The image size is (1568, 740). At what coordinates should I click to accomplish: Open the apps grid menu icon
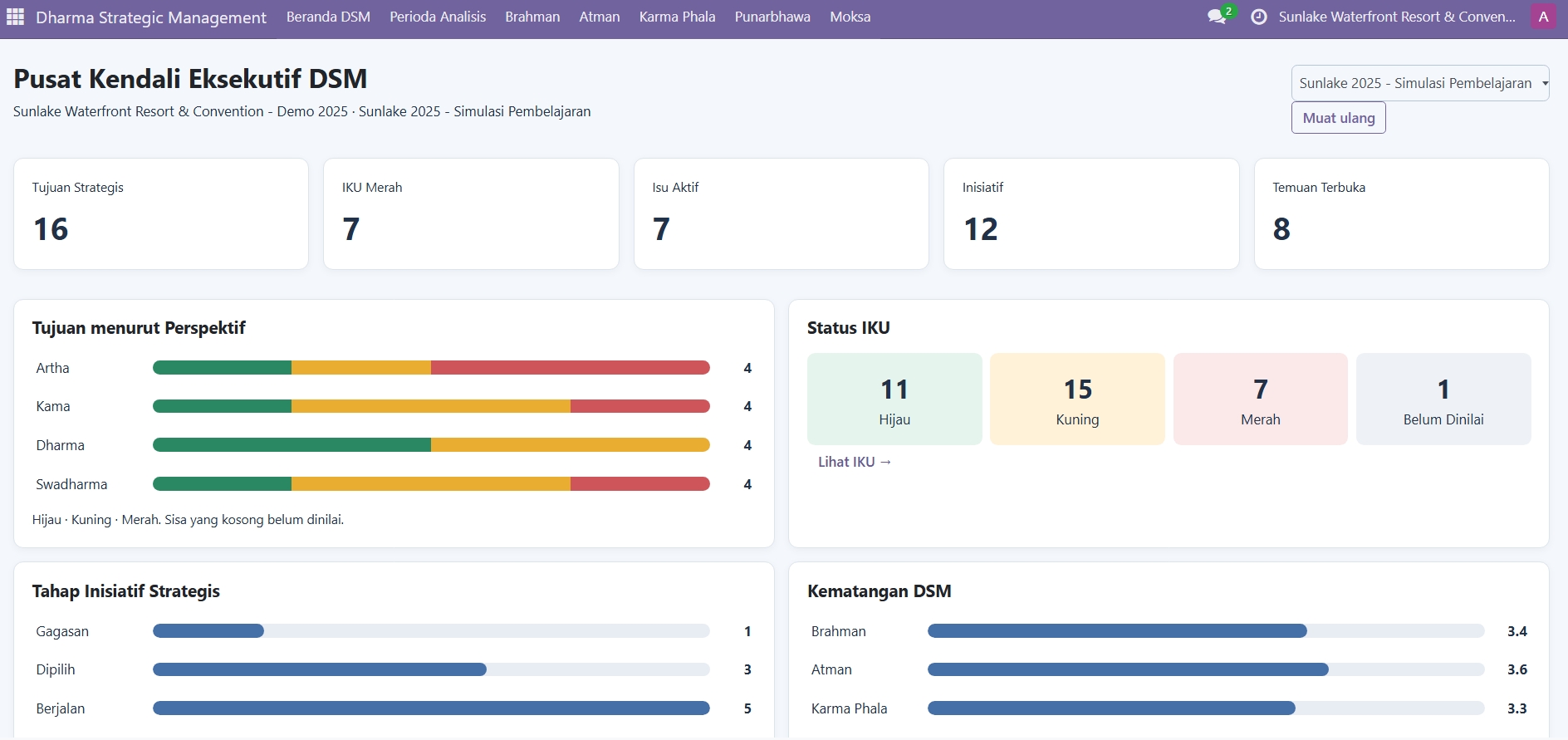15,17
